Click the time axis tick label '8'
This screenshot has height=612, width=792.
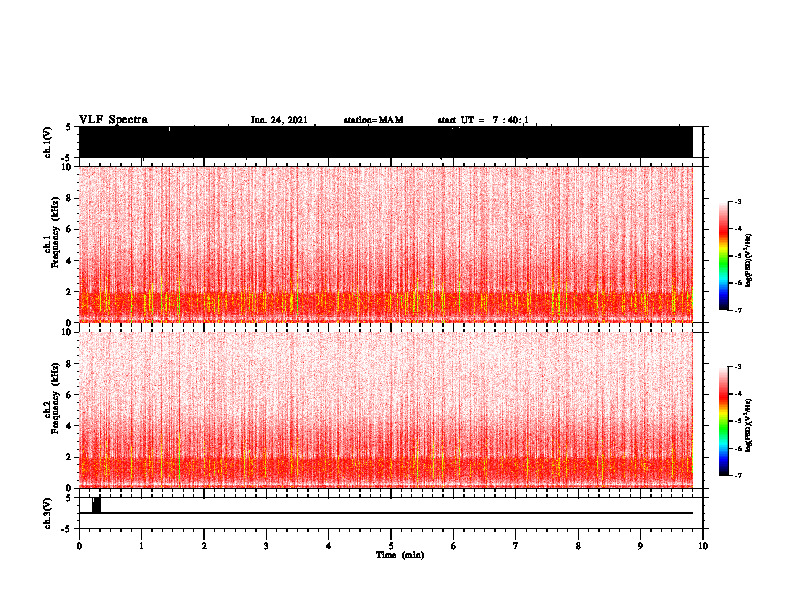pyautogui.click(x=578, y=546)
